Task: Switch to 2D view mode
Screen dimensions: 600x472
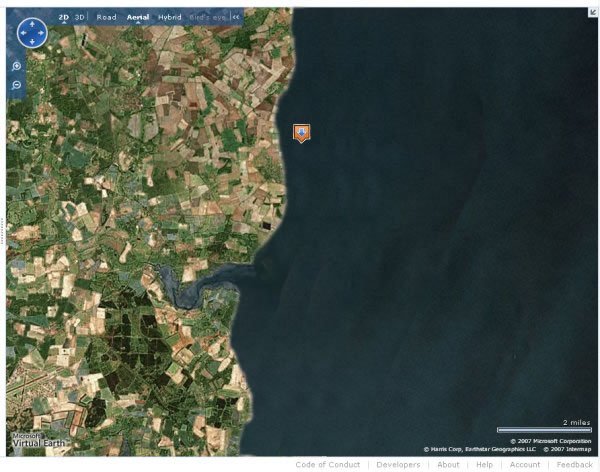Action: point(64,17)
